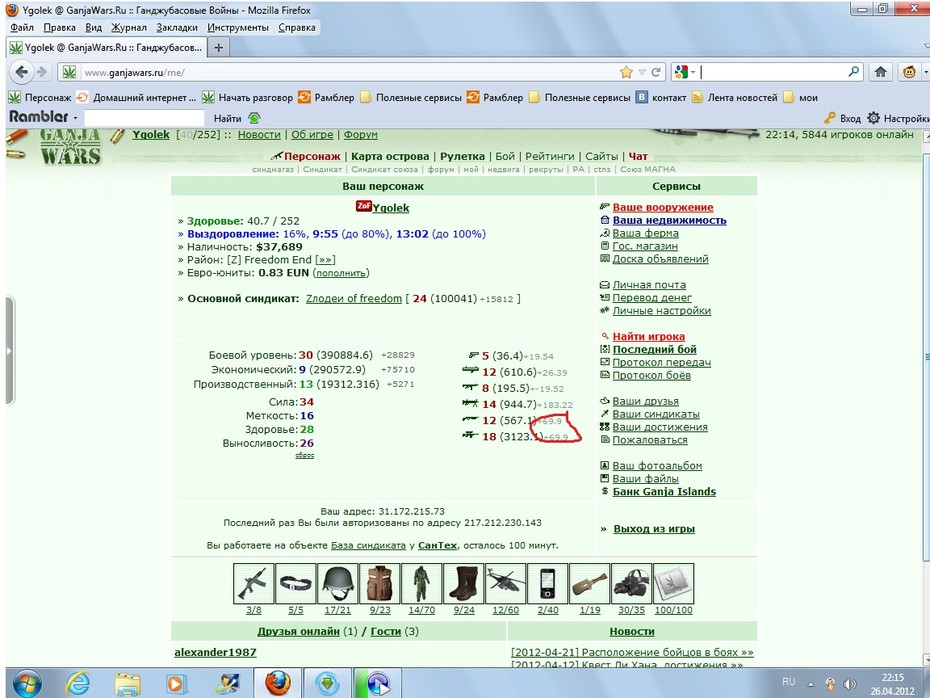
Task: Open the helmet equipment slot 17/21
Action: coord(337,583)
